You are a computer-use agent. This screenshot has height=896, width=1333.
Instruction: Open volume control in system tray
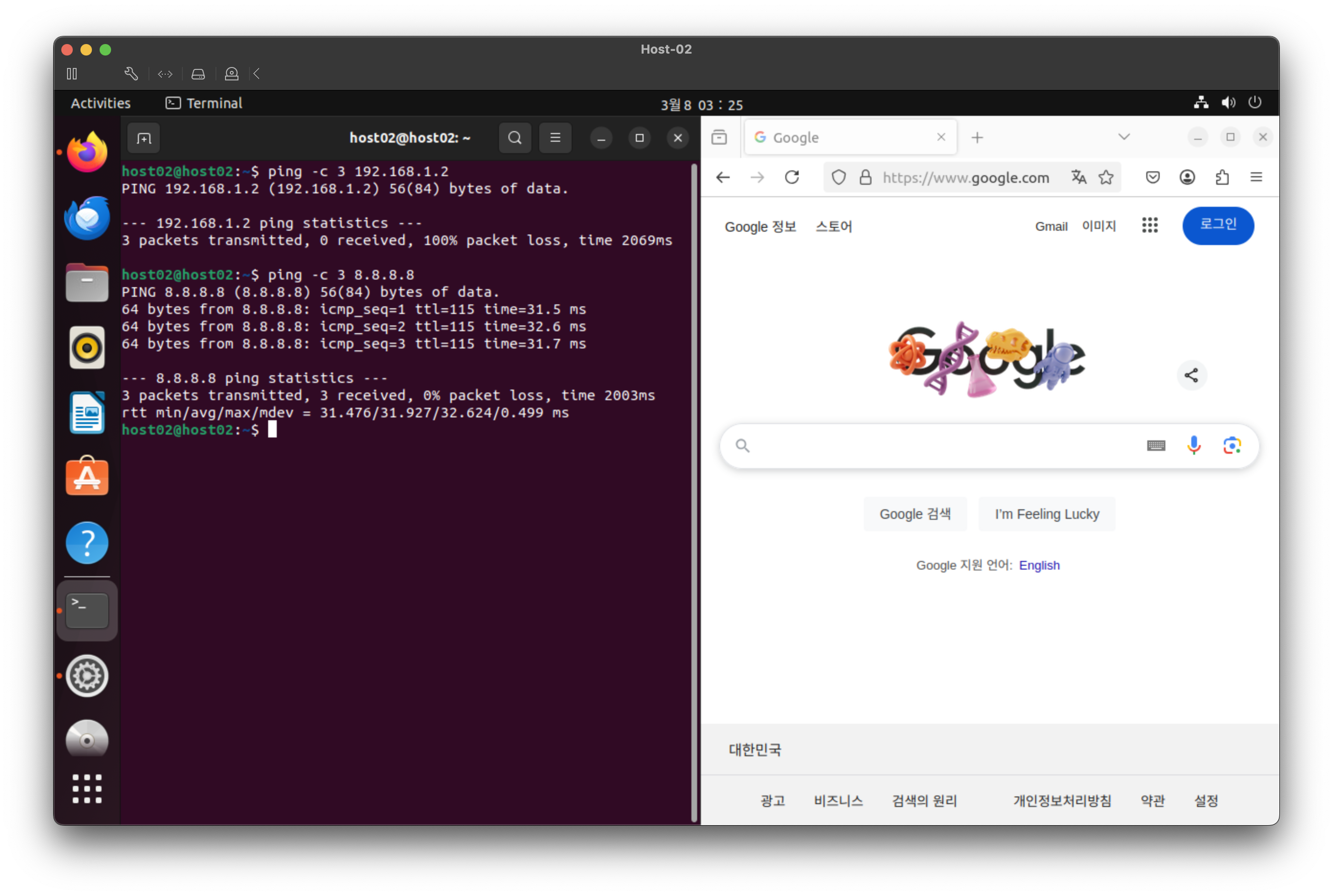(1228, 103)
